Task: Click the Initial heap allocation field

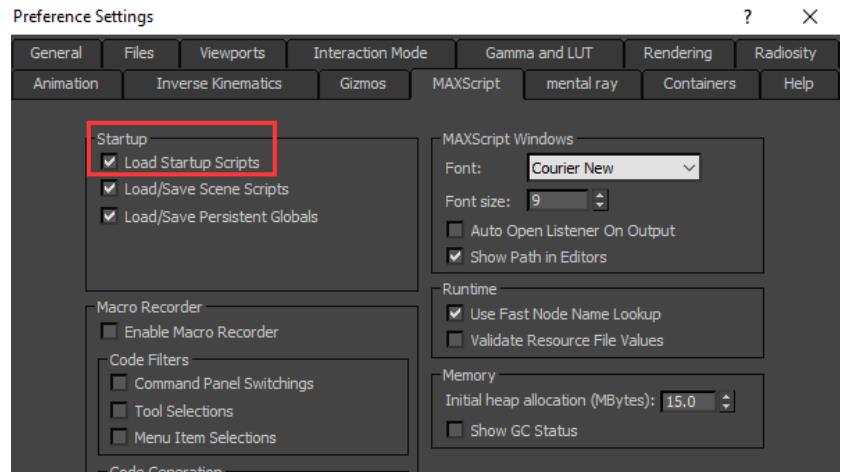Action: tap(688, 401)
